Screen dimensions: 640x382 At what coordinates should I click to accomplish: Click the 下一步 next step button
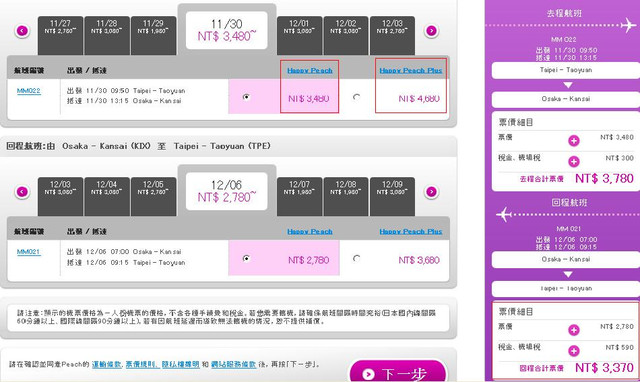(398, 372)
